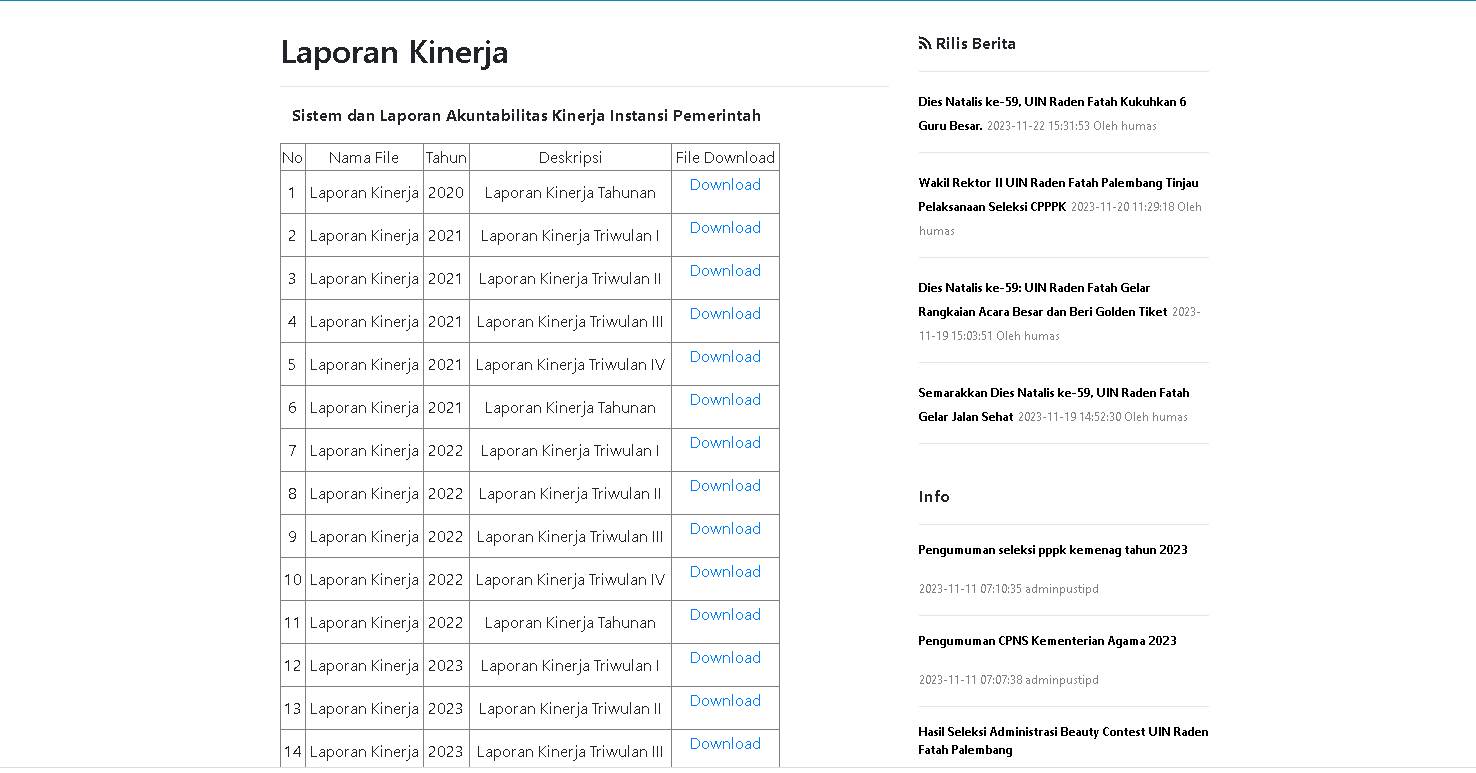Download the 2022 Triwulan I report
1476x773 pixels.
[x=725, y=443]
